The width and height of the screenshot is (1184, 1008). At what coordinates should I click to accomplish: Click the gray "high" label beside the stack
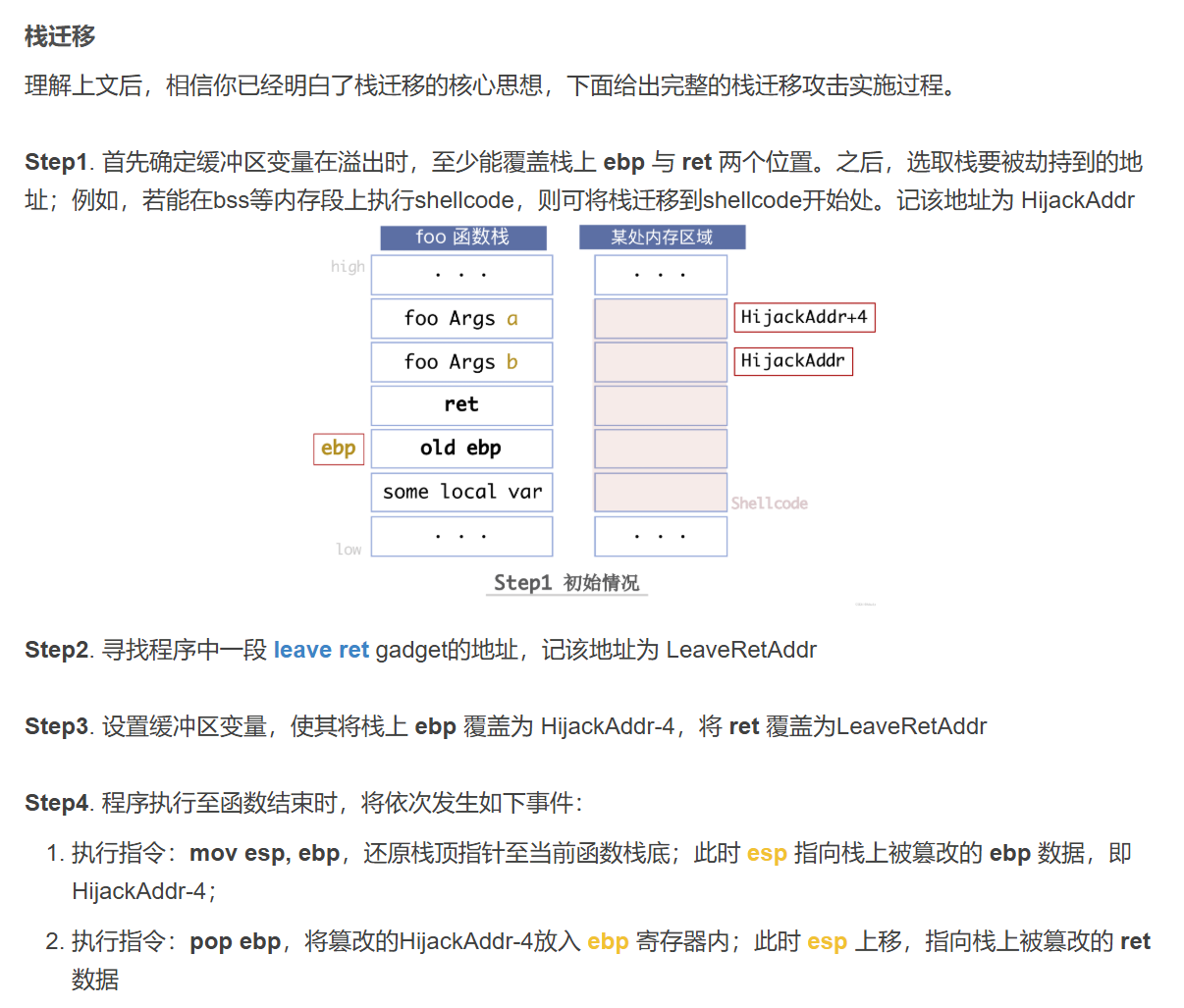[348, 267]
